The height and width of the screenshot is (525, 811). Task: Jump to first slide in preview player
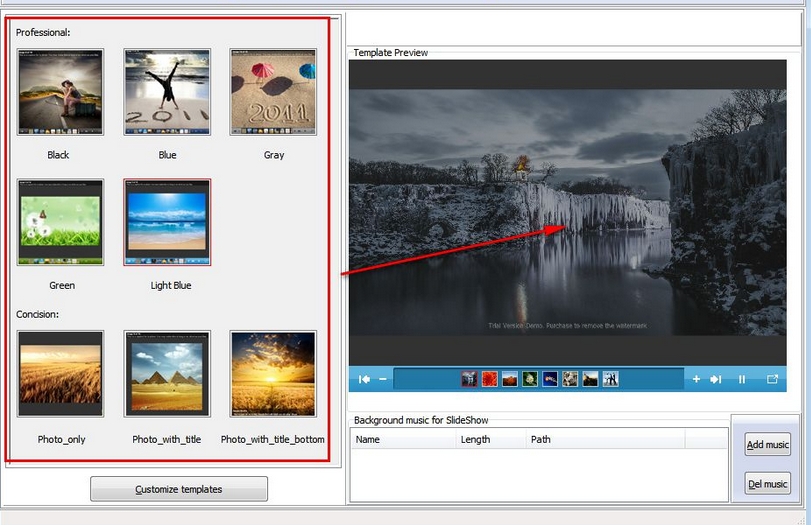tap(365, 379)
